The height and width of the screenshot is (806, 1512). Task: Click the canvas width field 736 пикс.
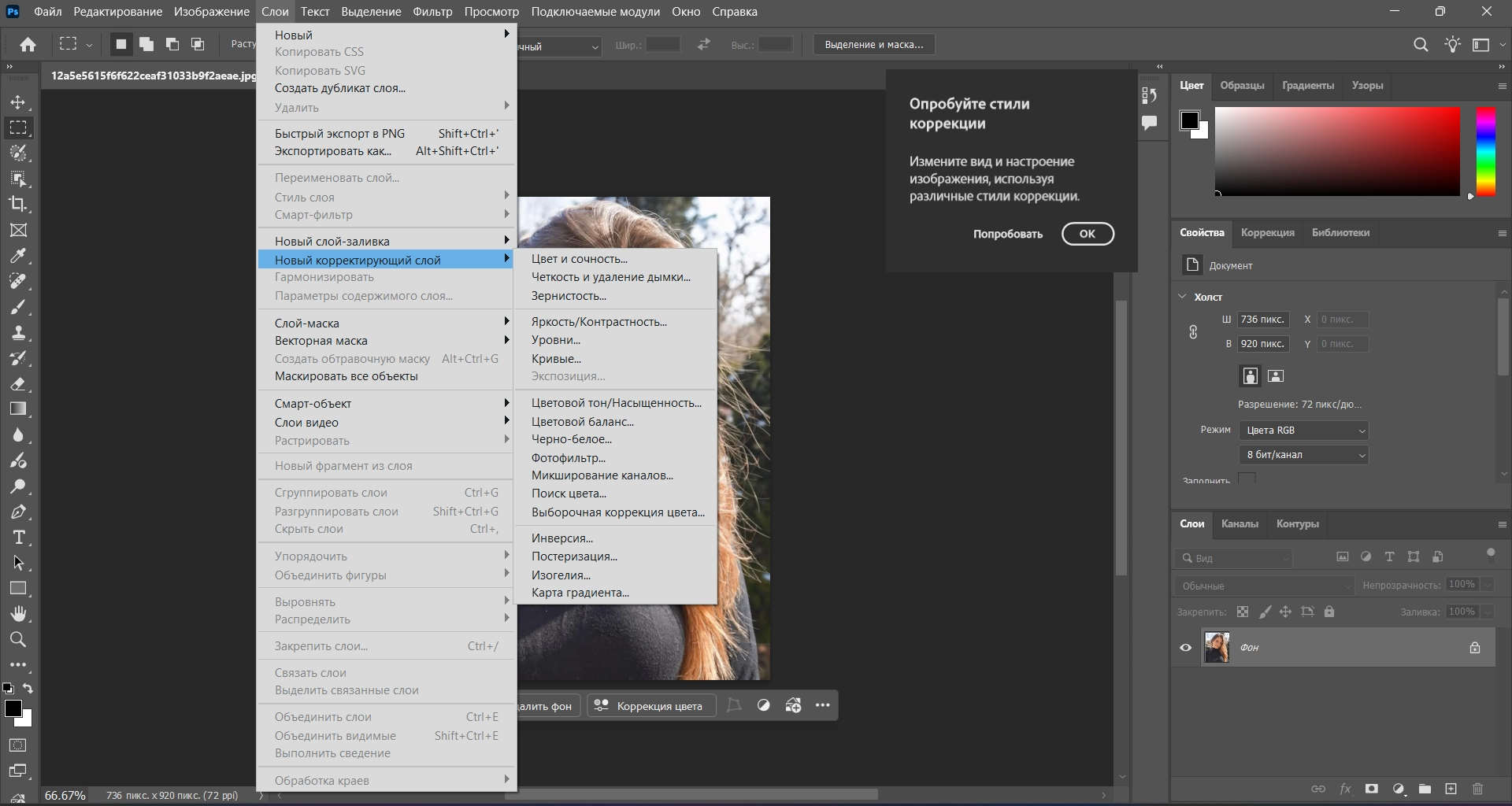click(x=1262, y=320)
